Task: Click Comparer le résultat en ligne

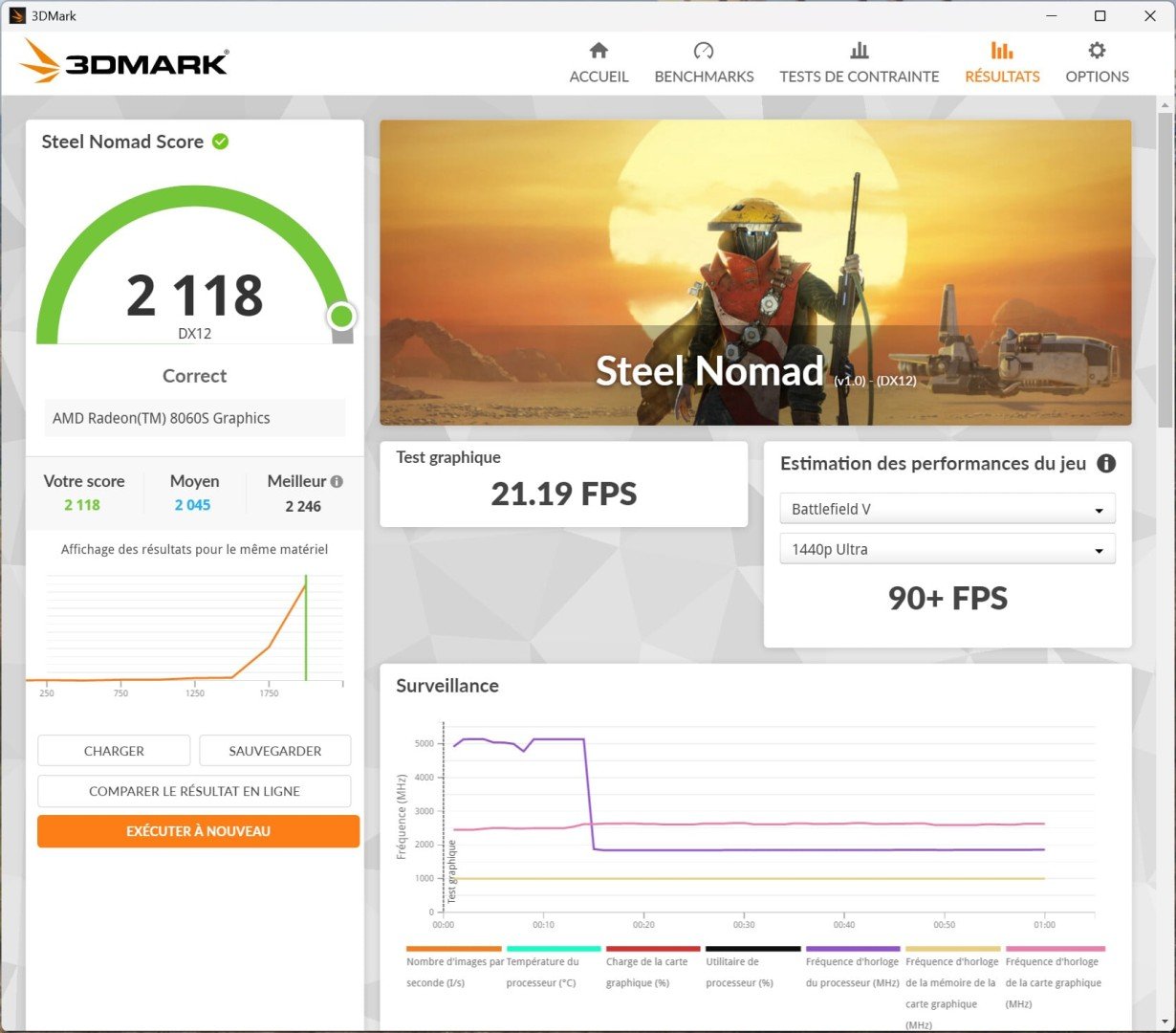Action: [x=194, y=791]
